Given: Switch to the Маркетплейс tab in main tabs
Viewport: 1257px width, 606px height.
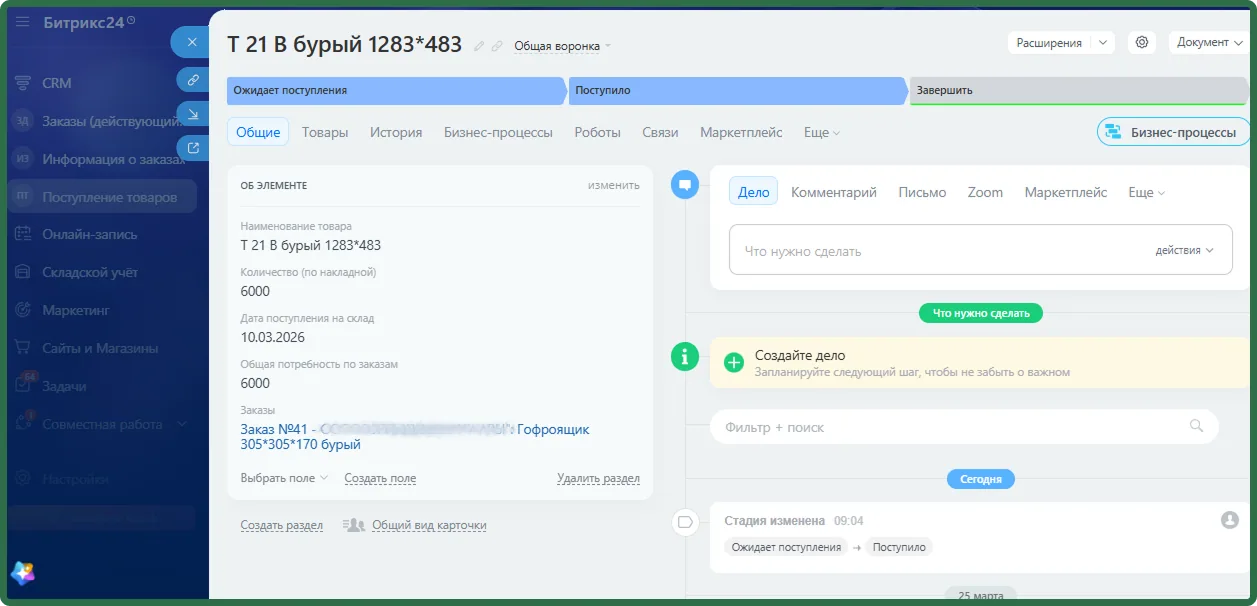Looking at the screenshot, I should click(741, 132).
